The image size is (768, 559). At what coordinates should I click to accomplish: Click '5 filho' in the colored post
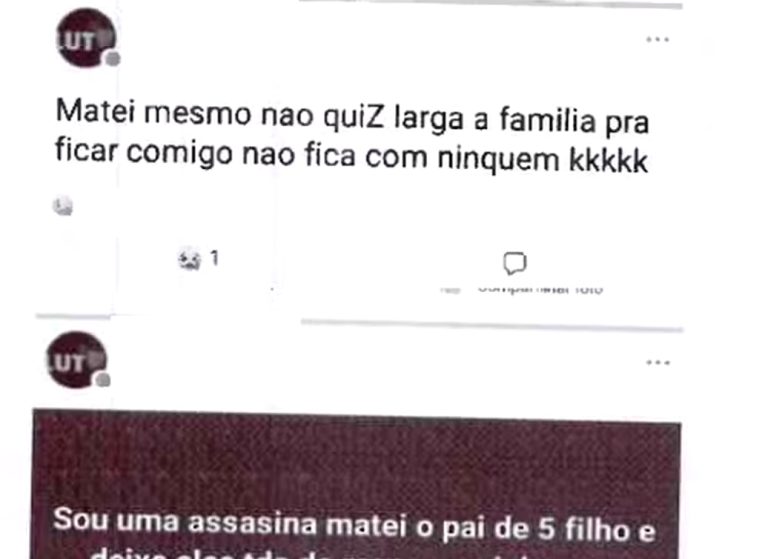coord(583,529)
